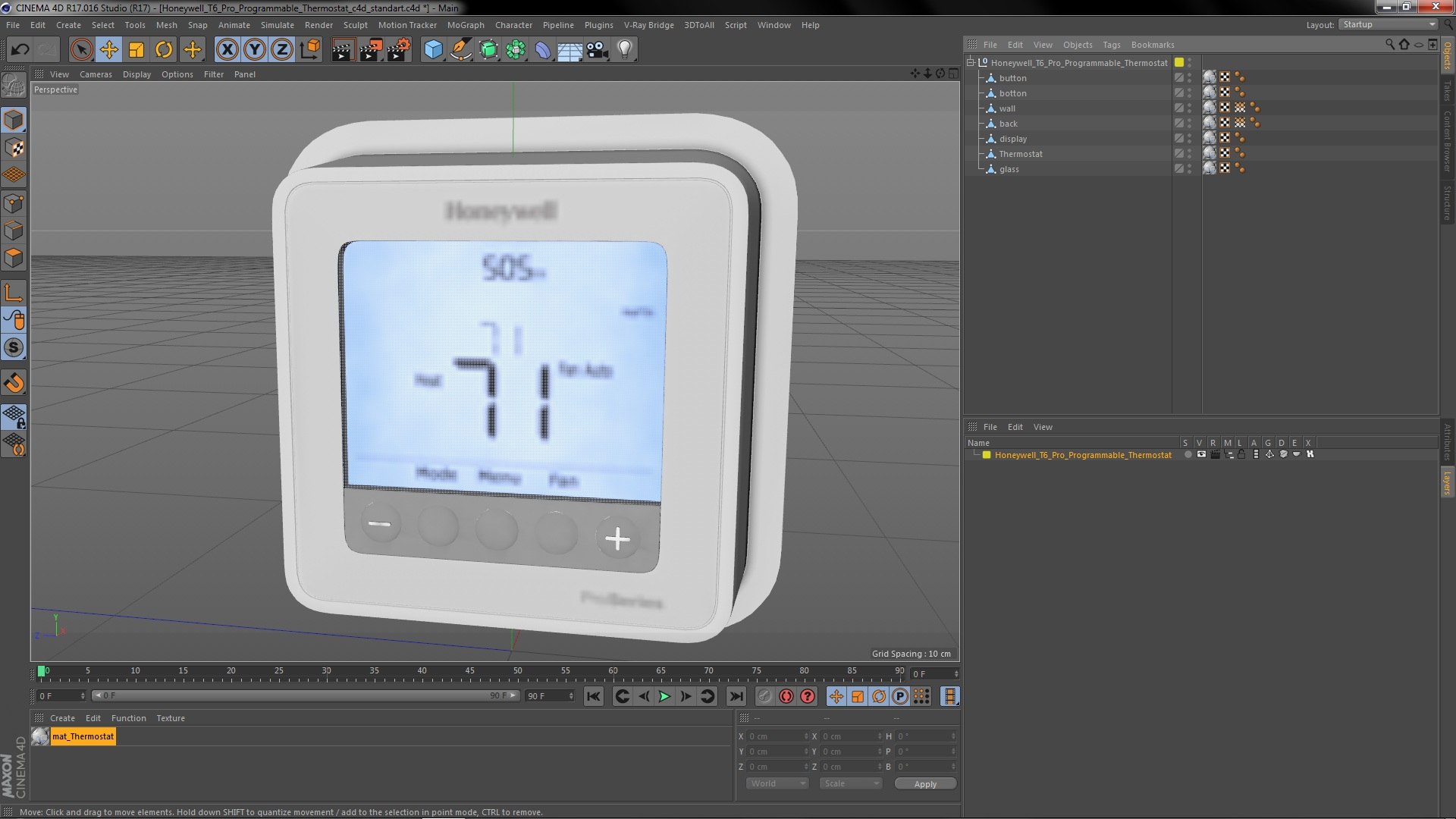Open the MoGraph menu
1456x819 pixels.
(466, 25)
